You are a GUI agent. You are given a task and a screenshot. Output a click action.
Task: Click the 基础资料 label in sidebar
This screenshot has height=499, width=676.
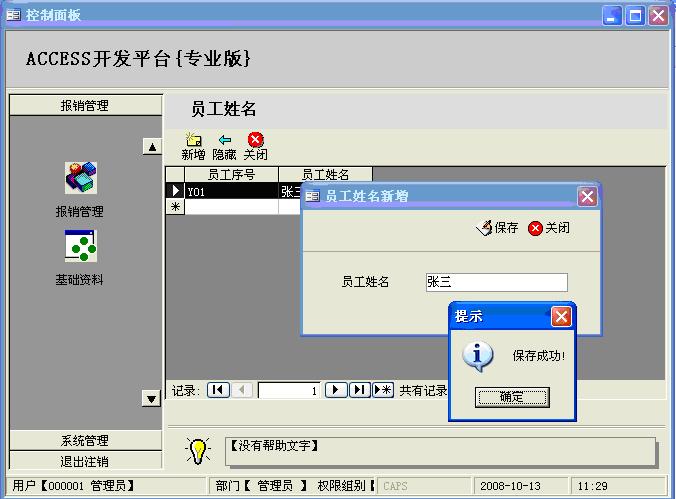click(80, 279)
